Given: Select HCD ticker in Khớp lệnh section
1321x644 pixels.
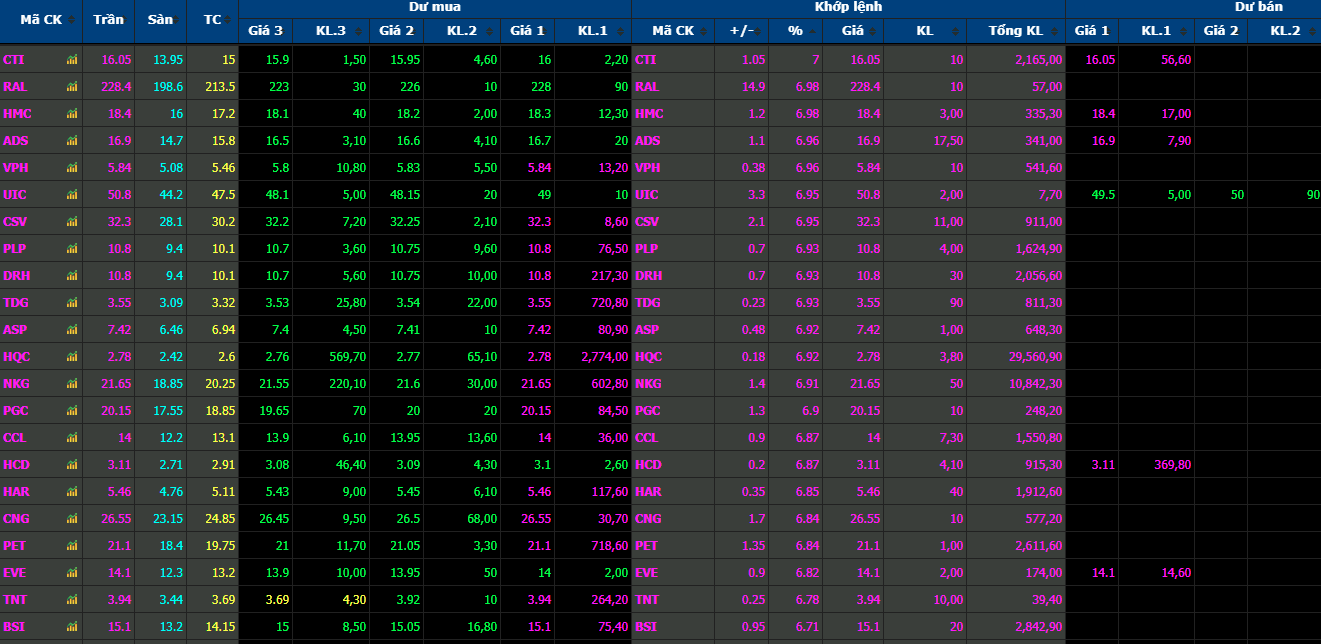Looking at the screenshot, I should coord(648,465).
